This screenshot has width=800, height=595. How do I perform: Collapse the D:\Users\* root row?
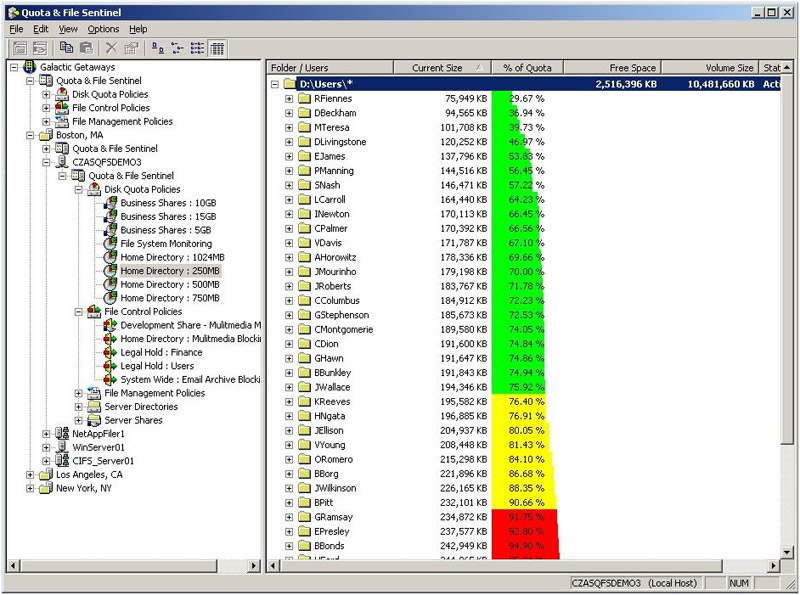point(274,84)
